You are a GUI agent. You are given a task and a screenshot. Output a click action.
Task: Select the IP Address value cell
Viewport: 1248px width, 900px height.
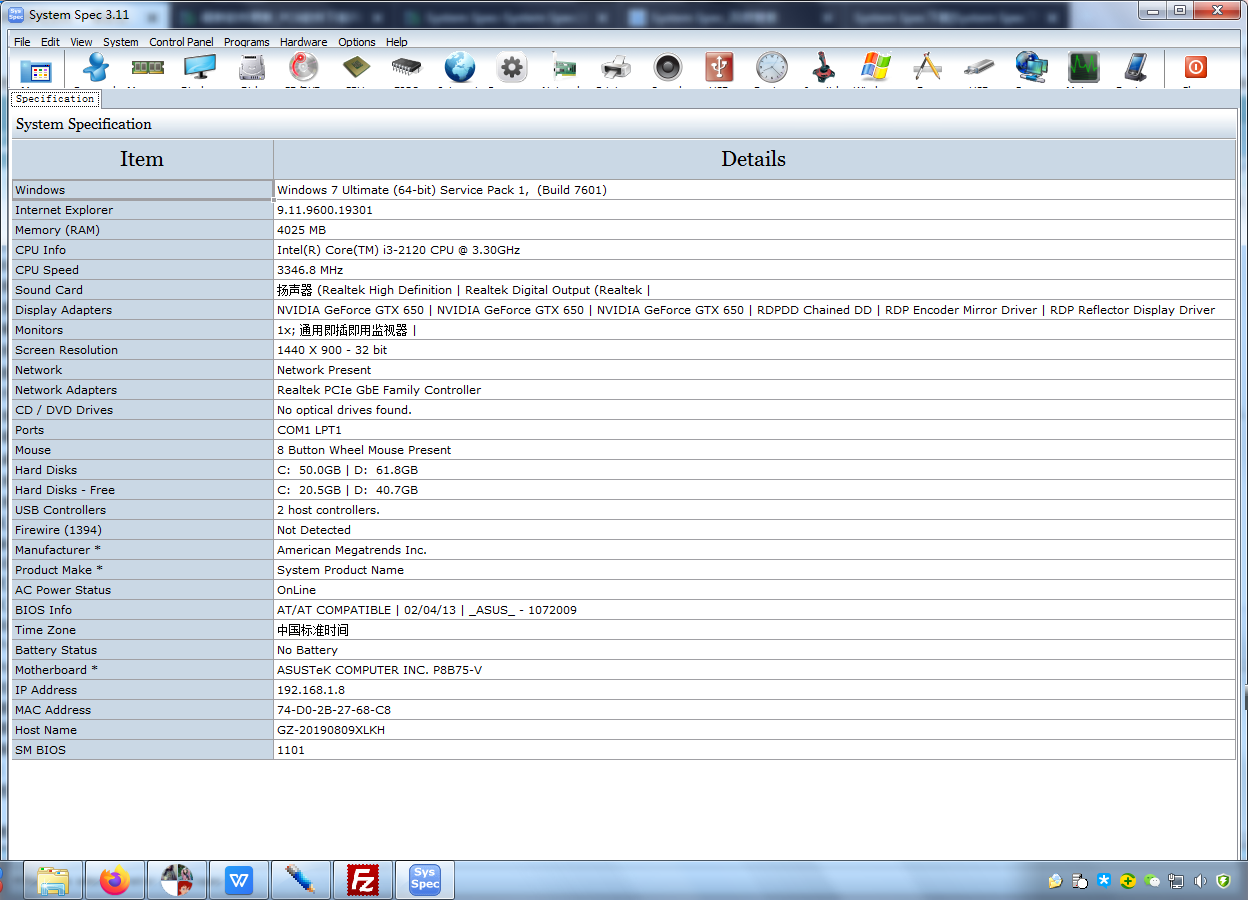tap(754, 690)
